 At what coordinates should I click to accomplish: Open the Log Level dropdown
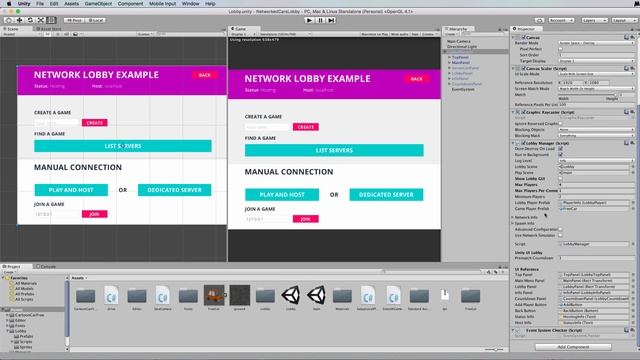click(x=596, y=161)
